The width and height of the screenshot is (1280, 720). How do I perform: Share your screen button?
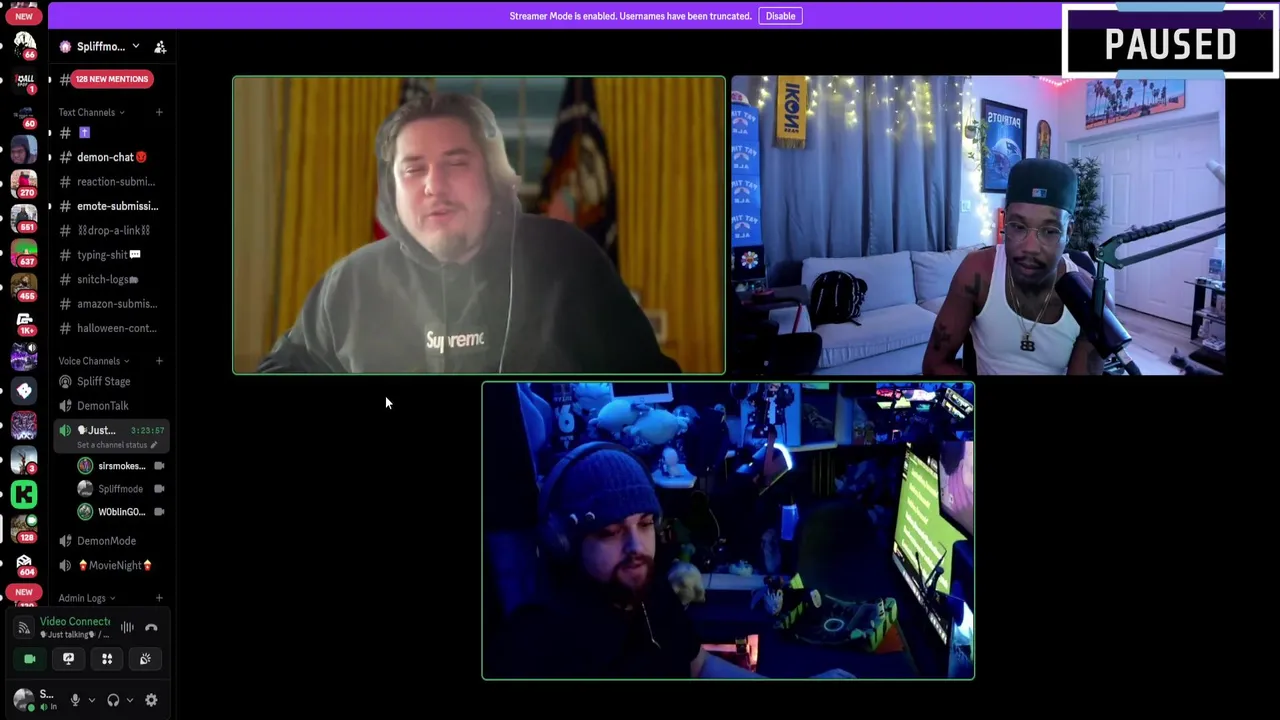pyautogui.click(x=68, y=659)
